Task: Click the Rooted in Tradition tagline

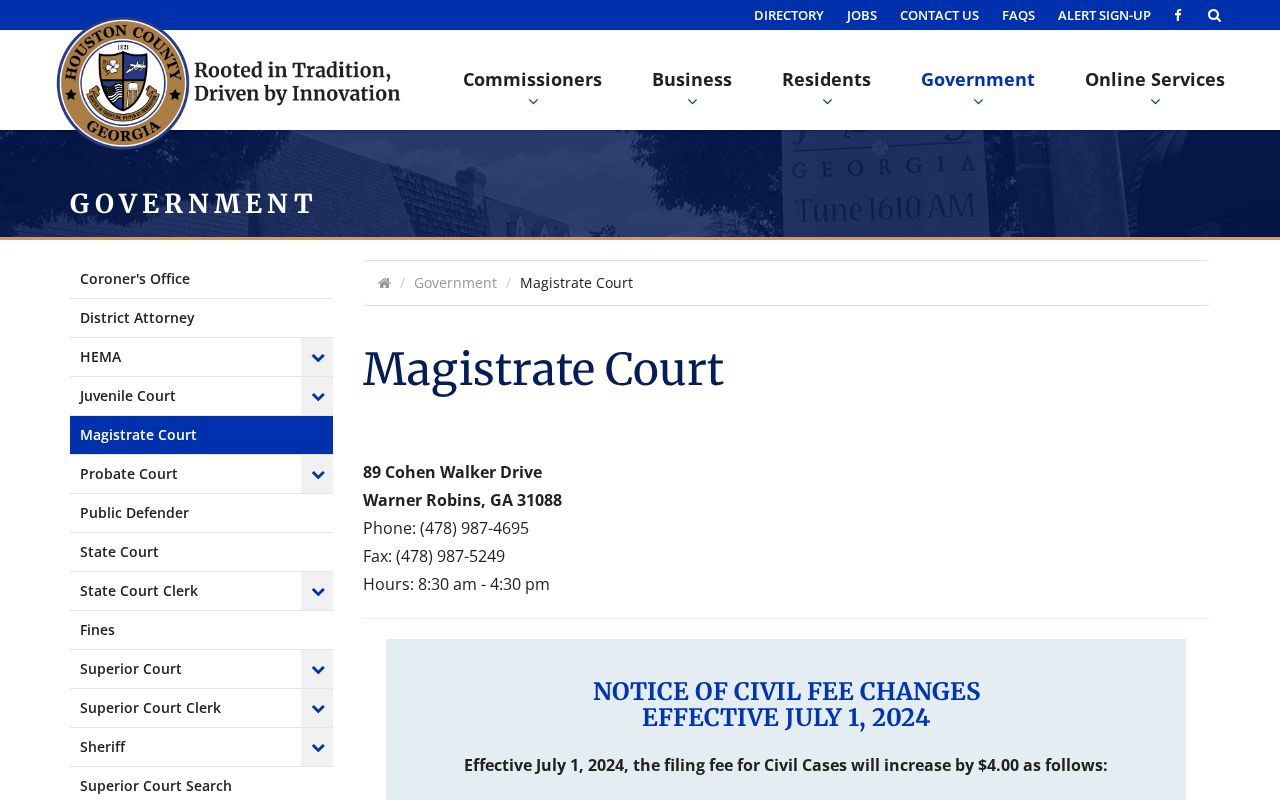Action: [297, 82]
